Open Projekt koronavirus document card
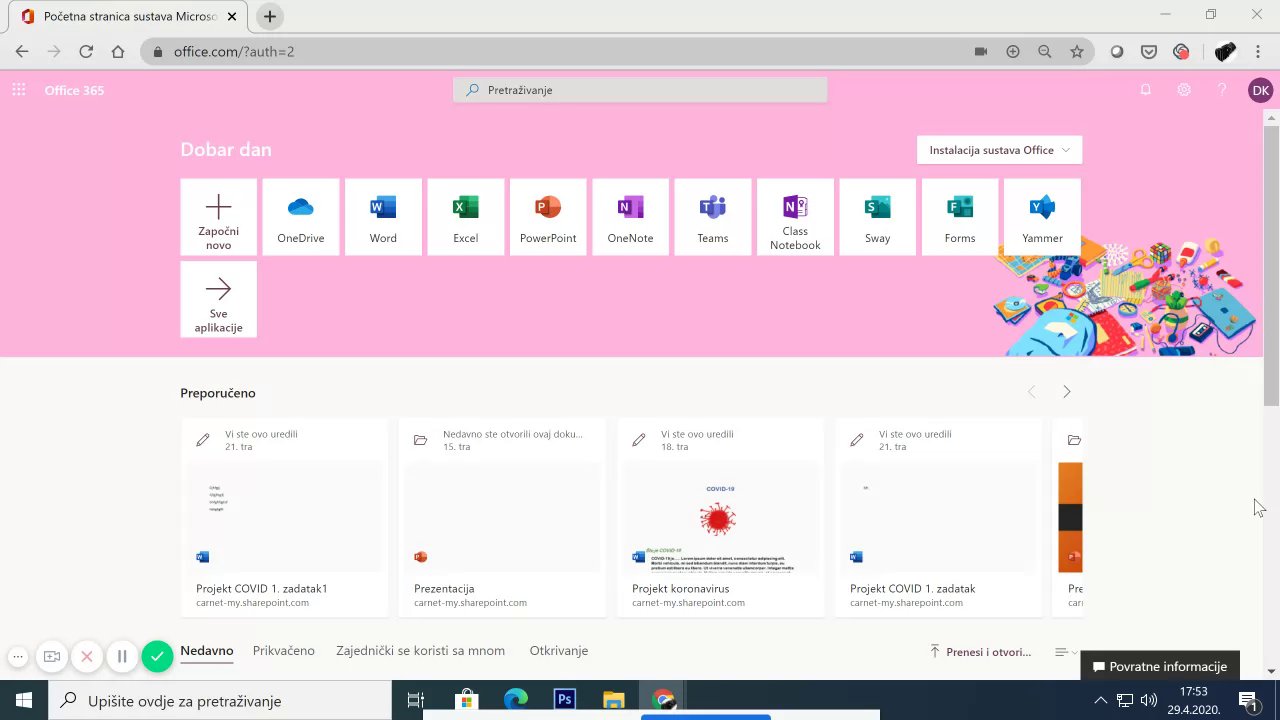1280x720 pixels. pyautogui.click(x=721, y=518)
